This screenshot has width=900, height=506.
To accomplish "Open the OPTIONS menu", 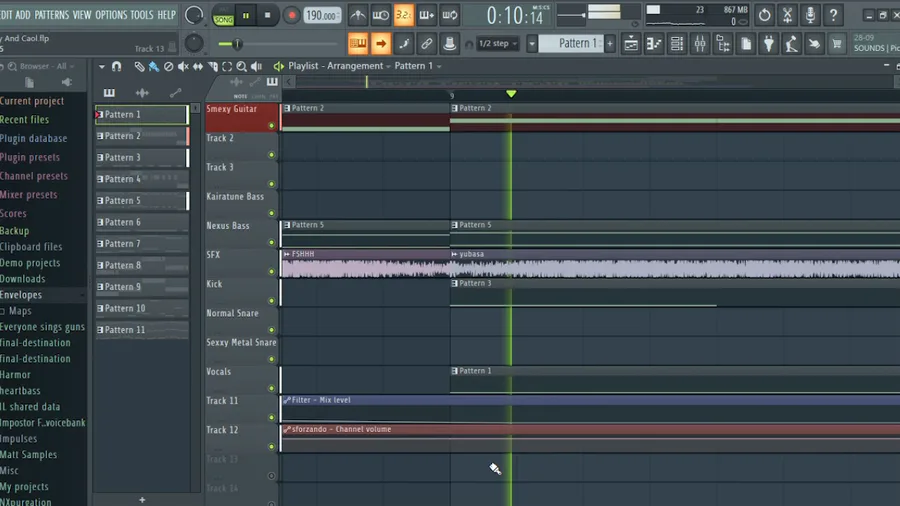I will [x=111, y=15].
